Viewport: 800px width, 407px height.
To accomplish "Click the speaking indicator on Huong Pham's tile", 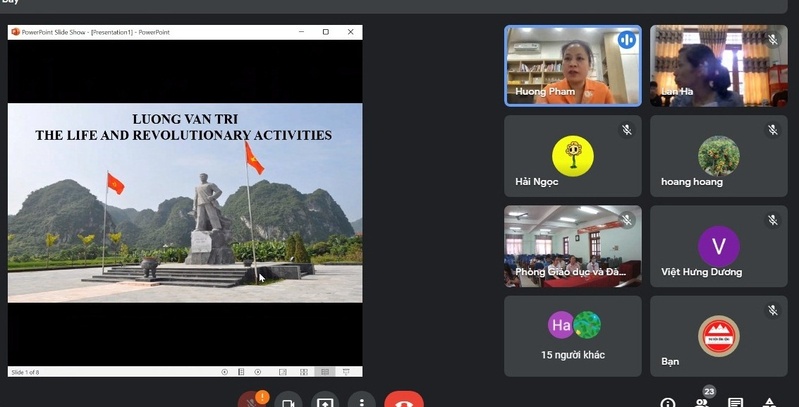I will tap(627, 39).
